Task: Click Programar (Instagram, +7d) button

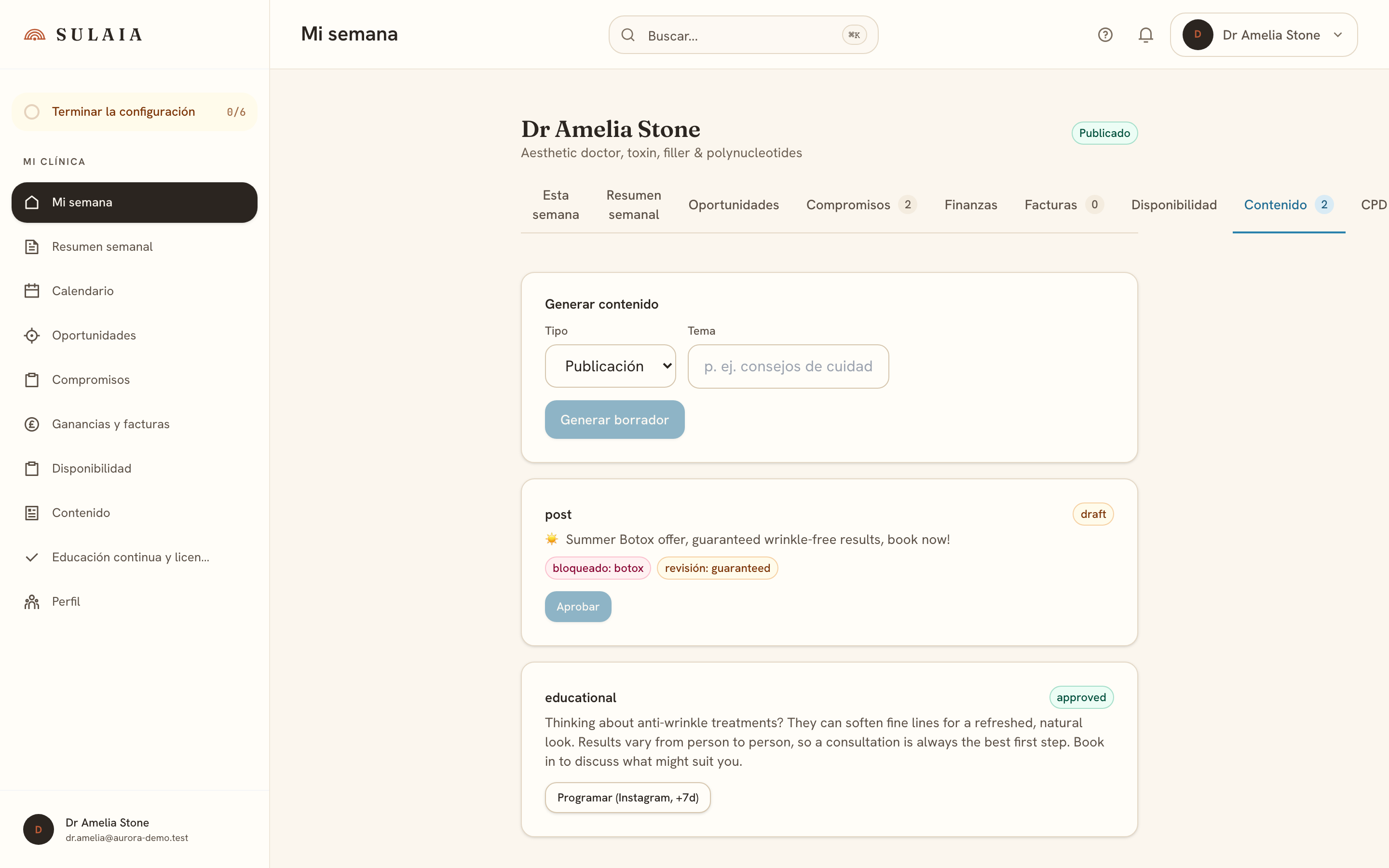Action: click(627, 798)
